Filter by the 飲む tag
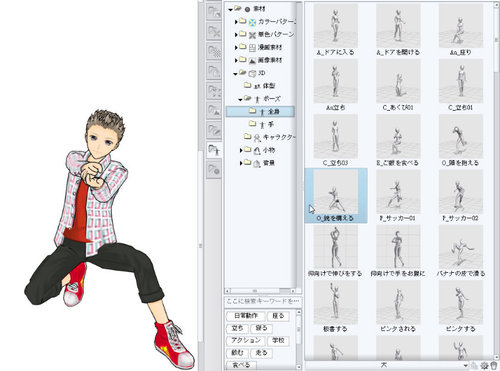Image resolution: width=500 pixels, height=371 pixels. 237,353
